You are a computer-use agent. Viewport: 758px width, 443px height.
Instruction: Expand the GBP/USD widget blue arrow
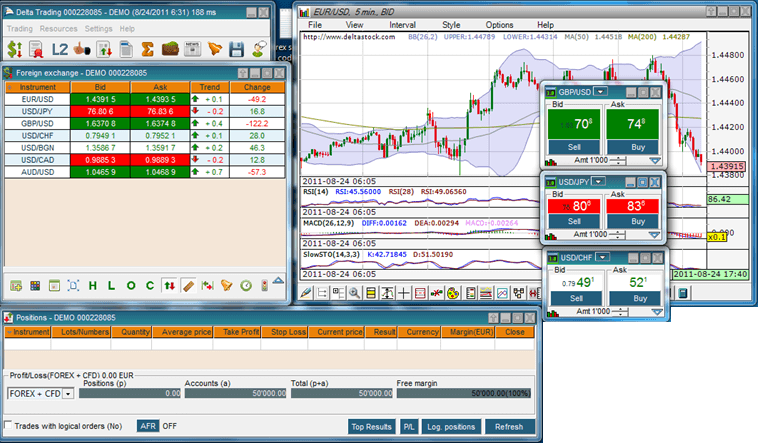click(655, 161)
